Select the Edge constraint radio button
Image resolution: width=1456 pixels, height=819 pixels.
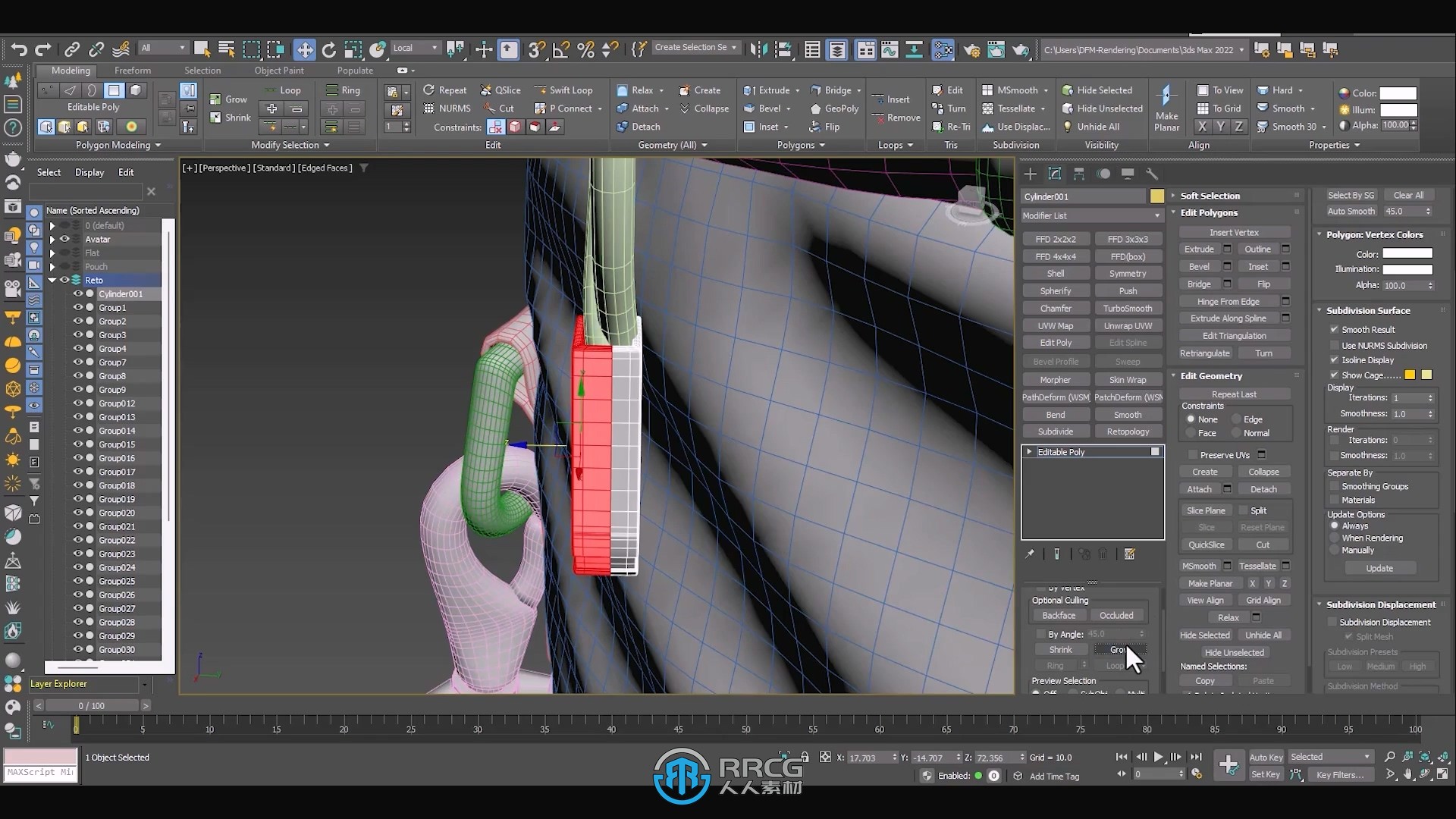tap(1237, 419)
